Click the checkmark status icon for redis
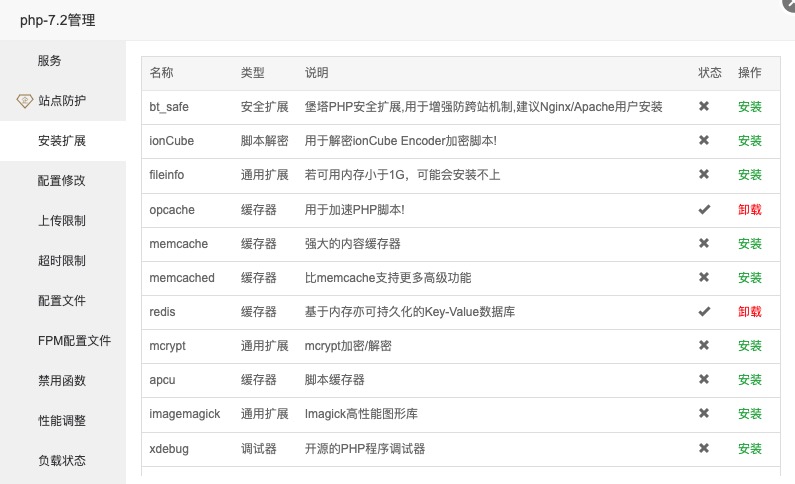Viewport: 795px width, 484px height. pos(704,312)
